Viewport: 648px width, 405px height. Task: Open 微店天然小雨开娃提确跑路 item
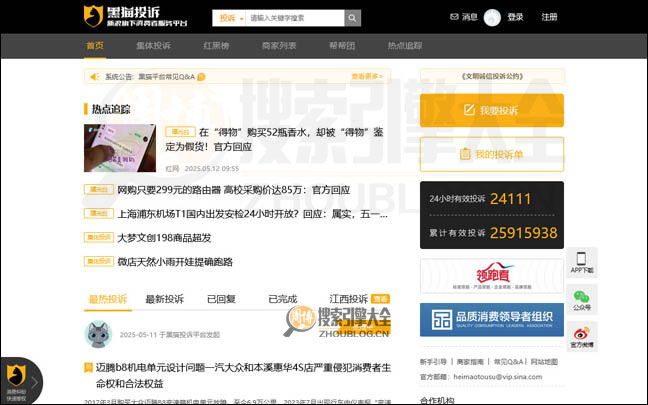[175, 262]
